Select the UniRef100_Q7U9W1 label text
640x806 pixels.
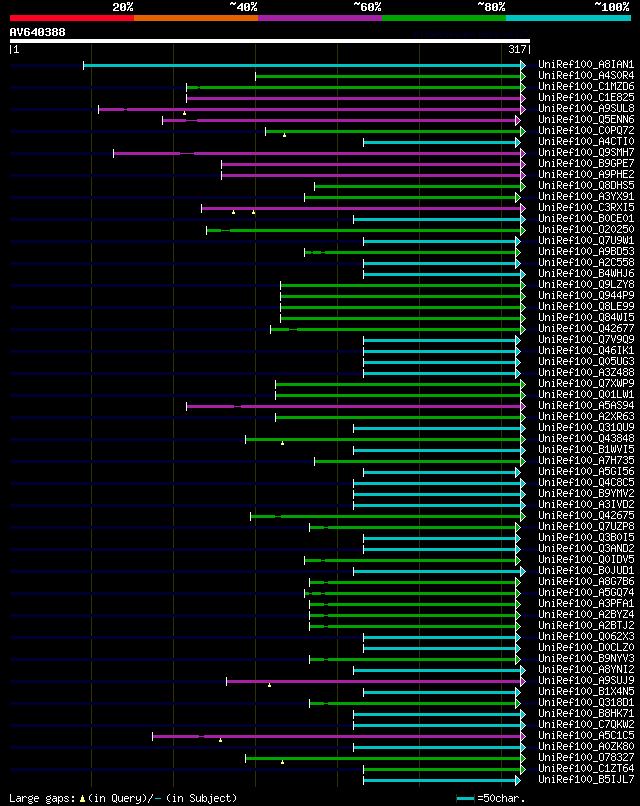tap(586, 240)
